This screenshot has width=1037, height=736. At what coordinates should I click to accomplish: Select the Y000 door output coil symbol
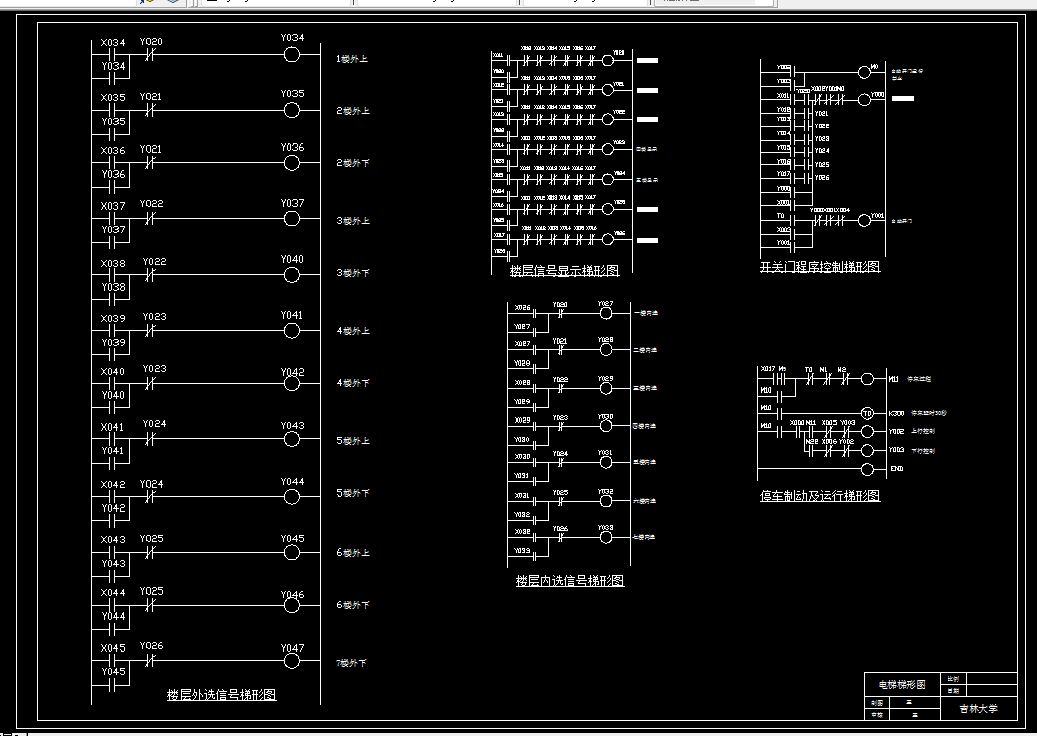coord(864,100)
